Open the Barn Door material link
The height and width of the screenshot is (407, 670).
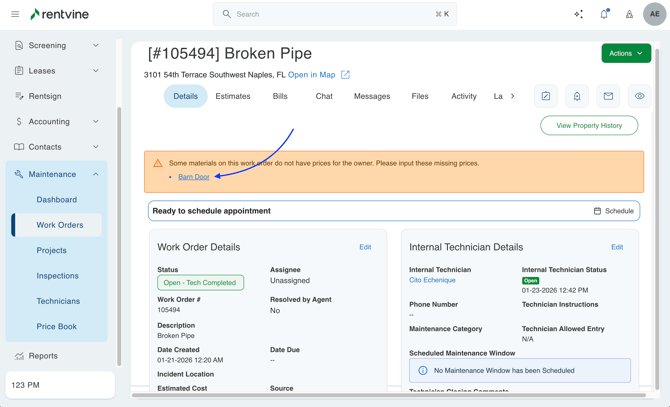pos(194,177)
